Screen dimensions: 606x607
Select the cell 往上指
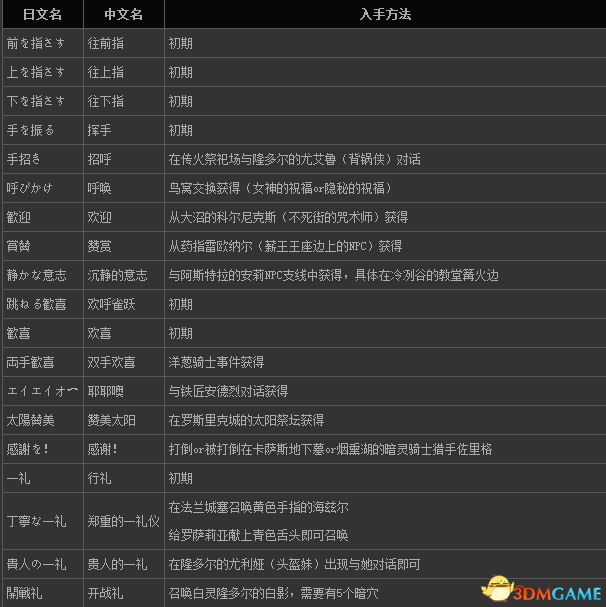pos(124,72)
